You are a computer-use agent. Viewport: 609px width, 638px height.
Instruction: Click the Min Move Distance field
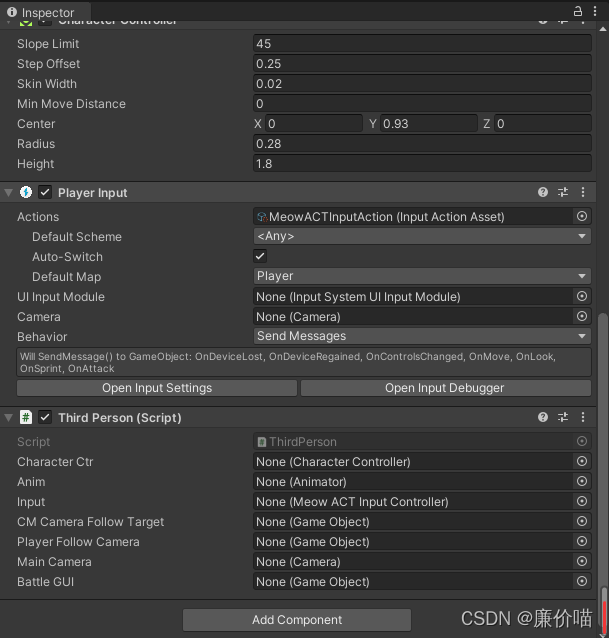[422, 103]
